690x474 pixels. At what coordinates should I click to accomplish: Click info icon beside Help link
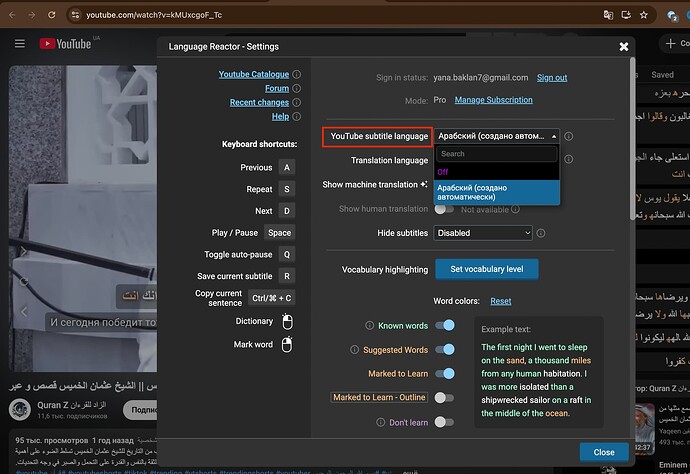(x=297, y=117)
